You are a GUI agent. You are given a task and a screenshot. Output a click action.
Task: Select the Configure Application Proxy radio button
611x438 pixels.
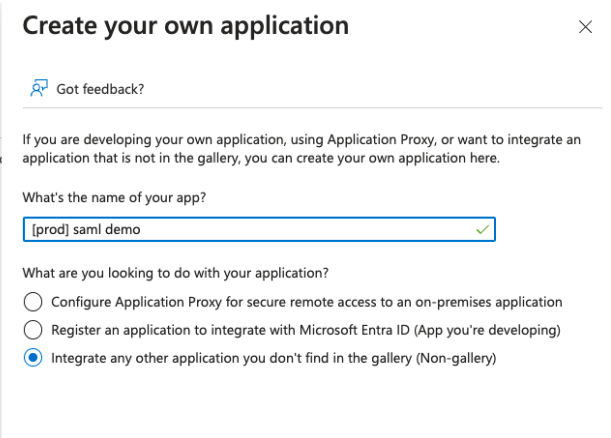pyautogui.click(x=33, y=302)
